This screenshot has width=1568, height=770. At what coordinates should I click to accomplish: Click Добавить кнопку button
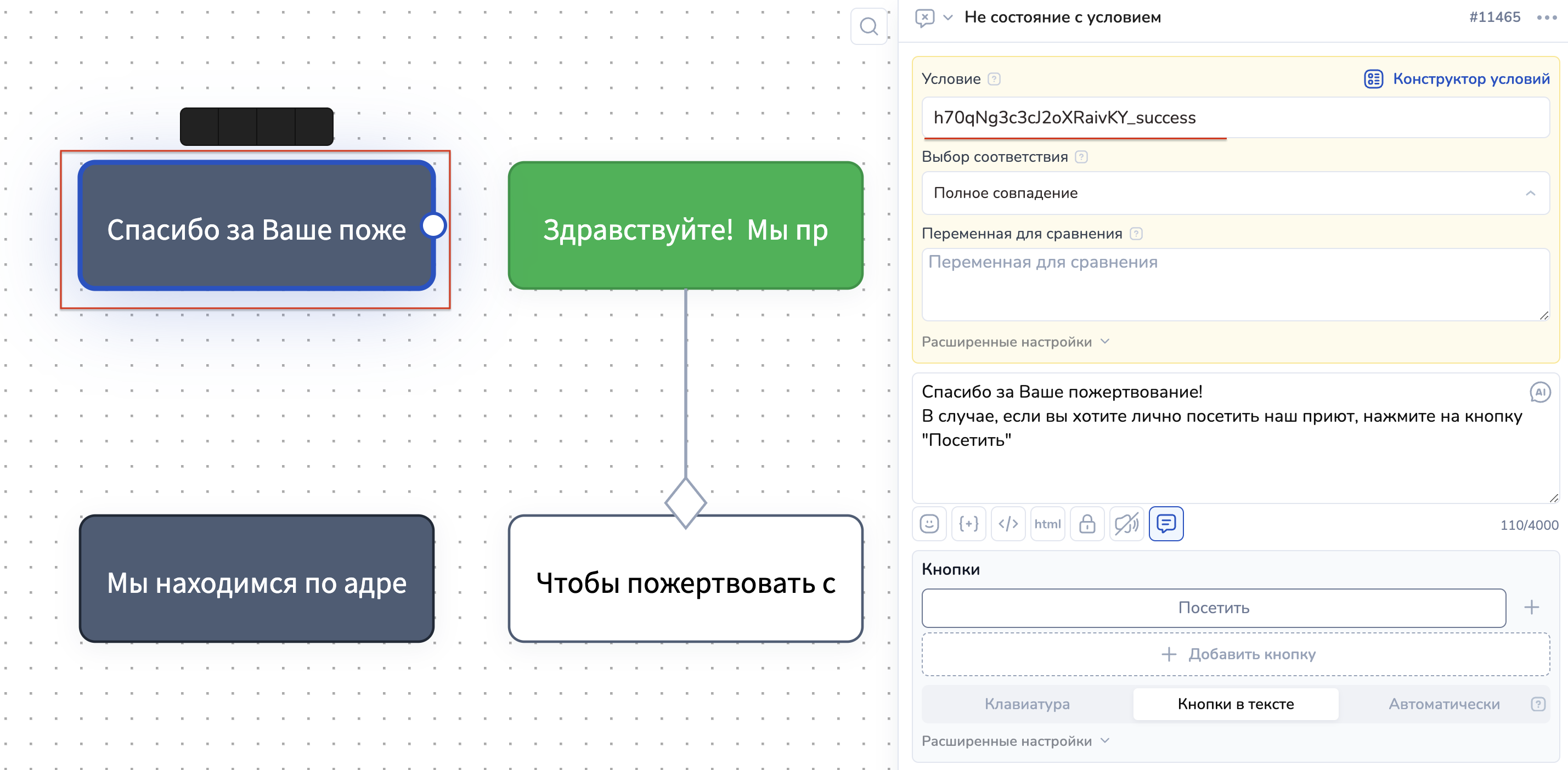click(x=1235, y=654)
